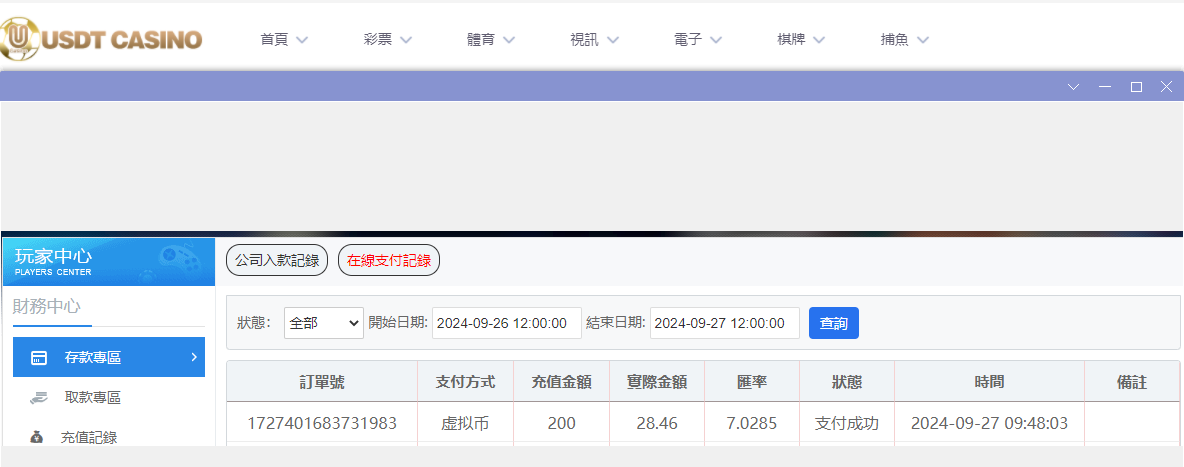Viewport: 1184px width, 467px height.
Task: Expand the chevron next to 視訊
Action: (x=612, y=41)
